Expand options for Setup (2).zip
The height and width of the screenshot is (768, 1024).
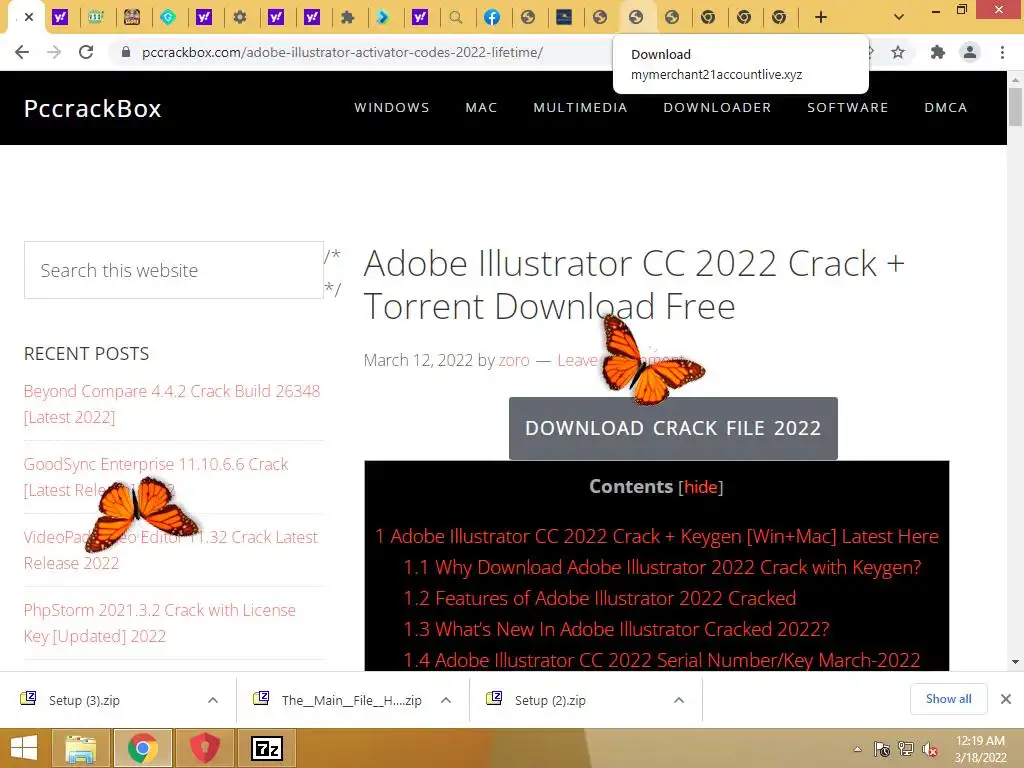pos(679,700)
